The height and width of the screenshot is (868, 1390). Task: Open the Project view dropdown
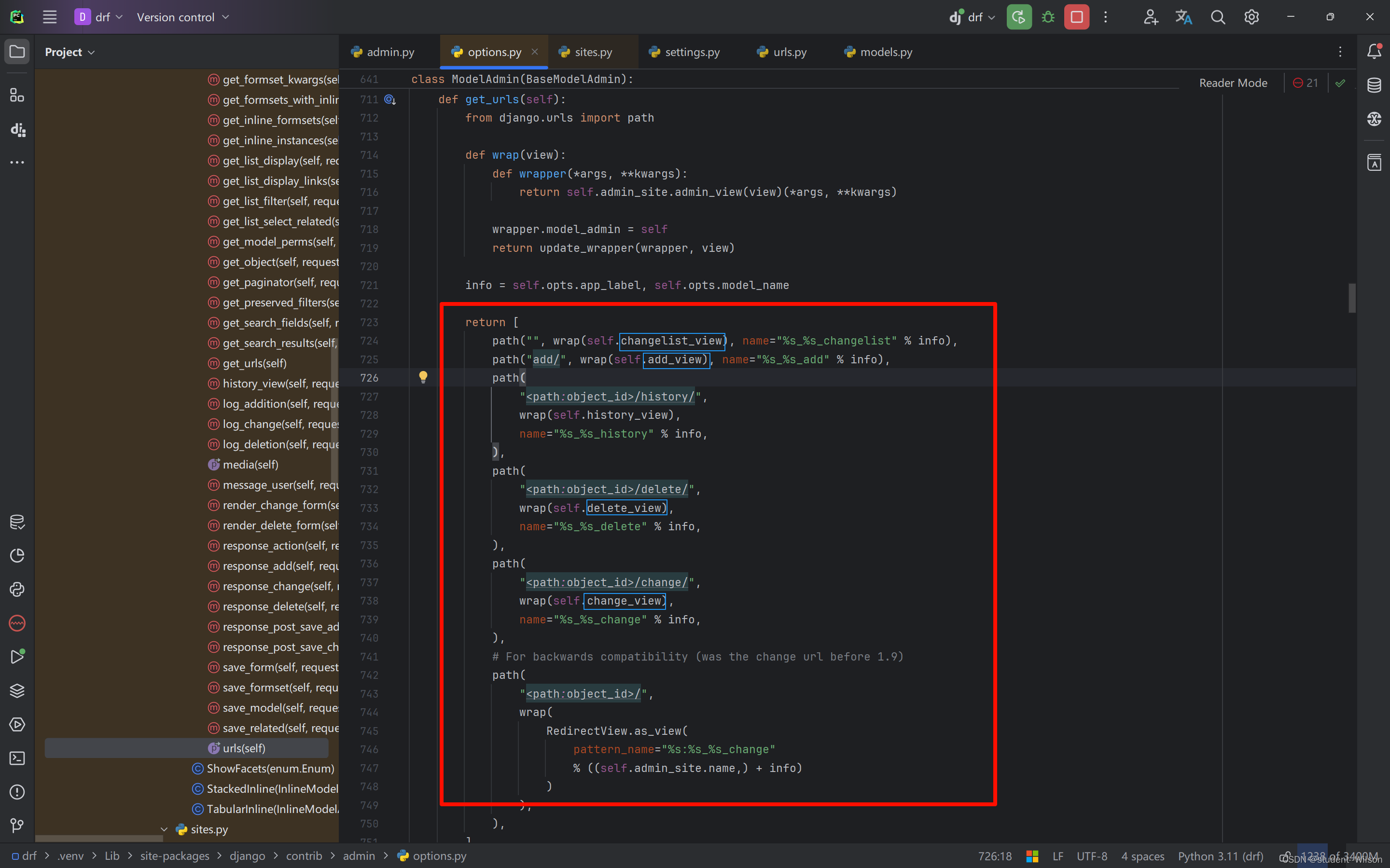[x=69, y=52]
